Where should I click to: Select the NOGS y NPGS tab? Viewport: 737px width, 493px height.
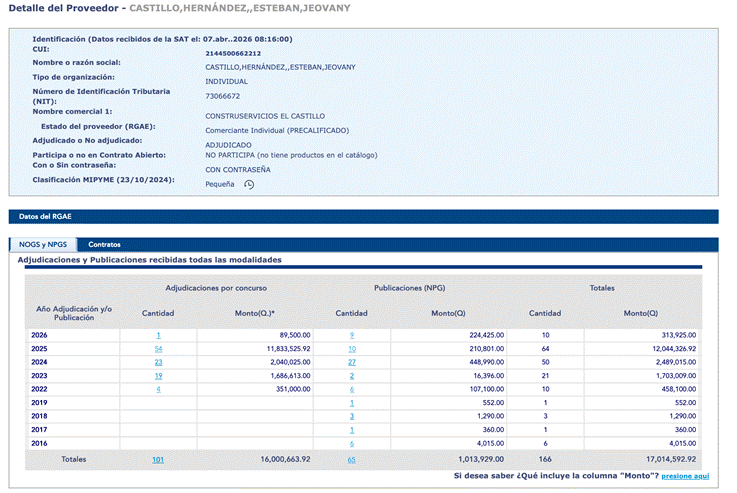pos(43,244)
